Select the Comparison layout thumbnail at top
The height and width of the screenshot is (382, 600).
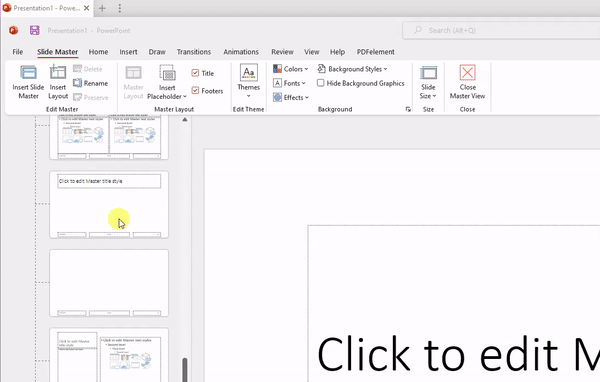coord(109,137)
